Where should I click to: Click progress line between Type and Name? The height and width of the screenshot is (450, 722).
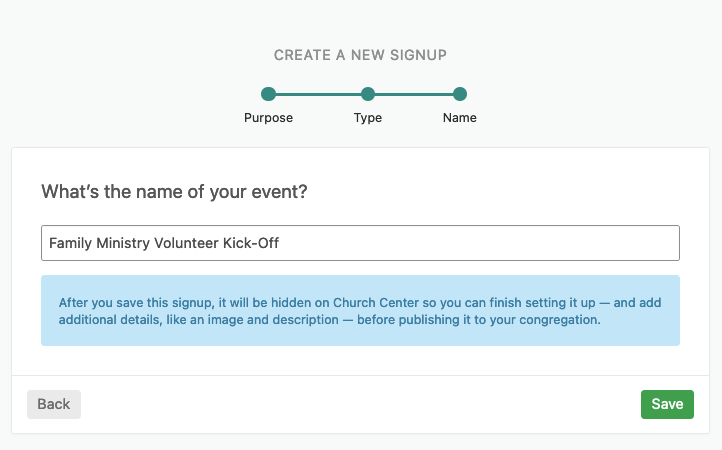(414, 95)
